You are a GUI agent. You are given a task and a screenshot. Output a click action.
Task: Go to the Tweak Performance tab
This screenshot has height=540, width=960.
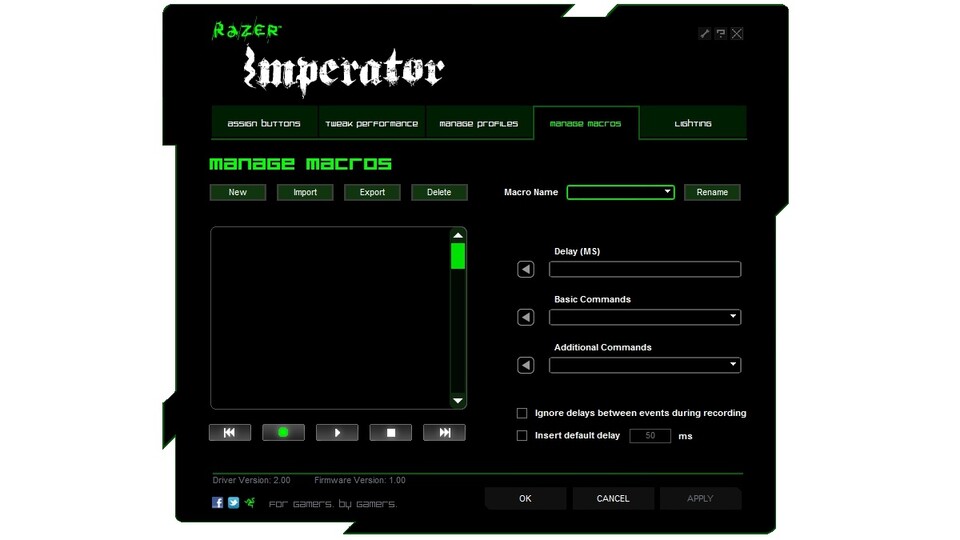pyautogui.click(x=372, y=124)
